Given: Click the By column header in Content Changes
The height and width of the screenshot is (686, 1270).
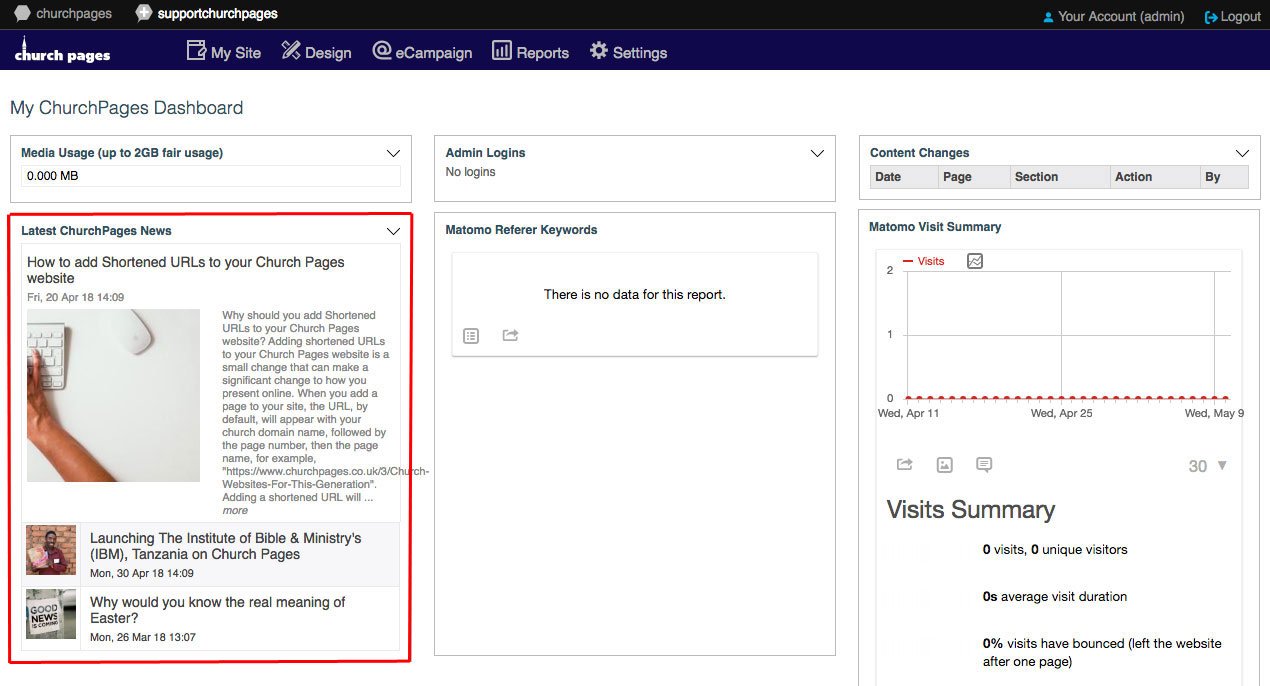Looking at the screenshot, I should (x=1224, y=177).
